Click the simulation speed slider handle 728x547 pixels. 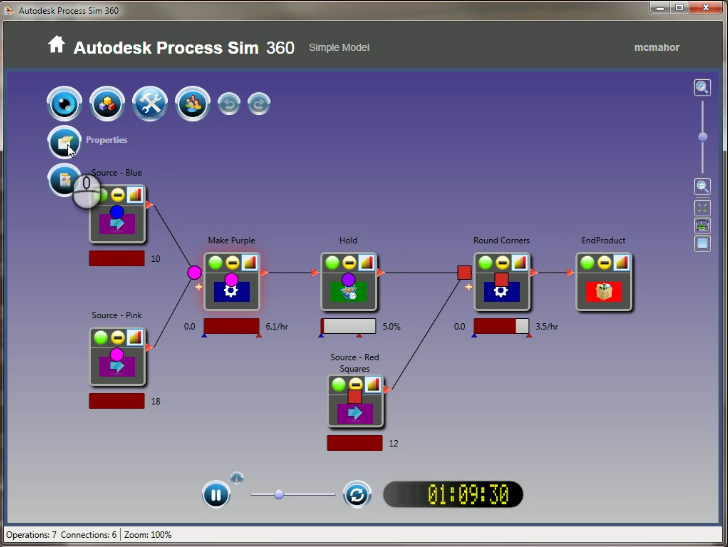[x=279, y=495]
